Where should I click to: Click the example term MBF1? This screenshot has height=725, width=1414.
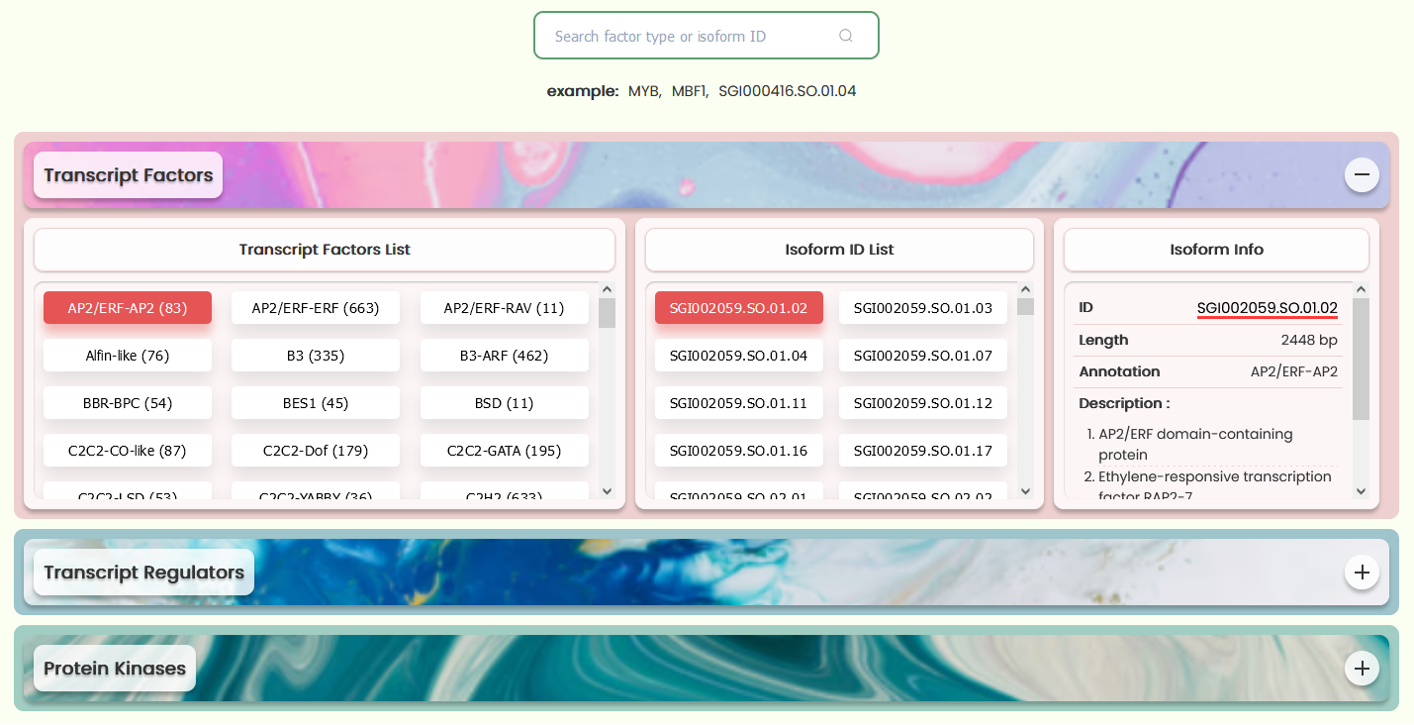(x=690, y=91)
